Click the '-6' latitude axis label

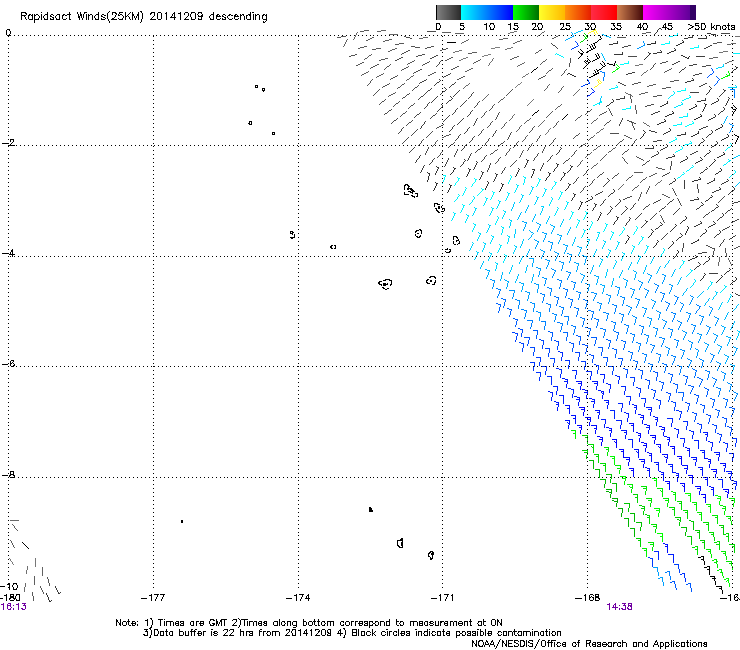point(8,363)
